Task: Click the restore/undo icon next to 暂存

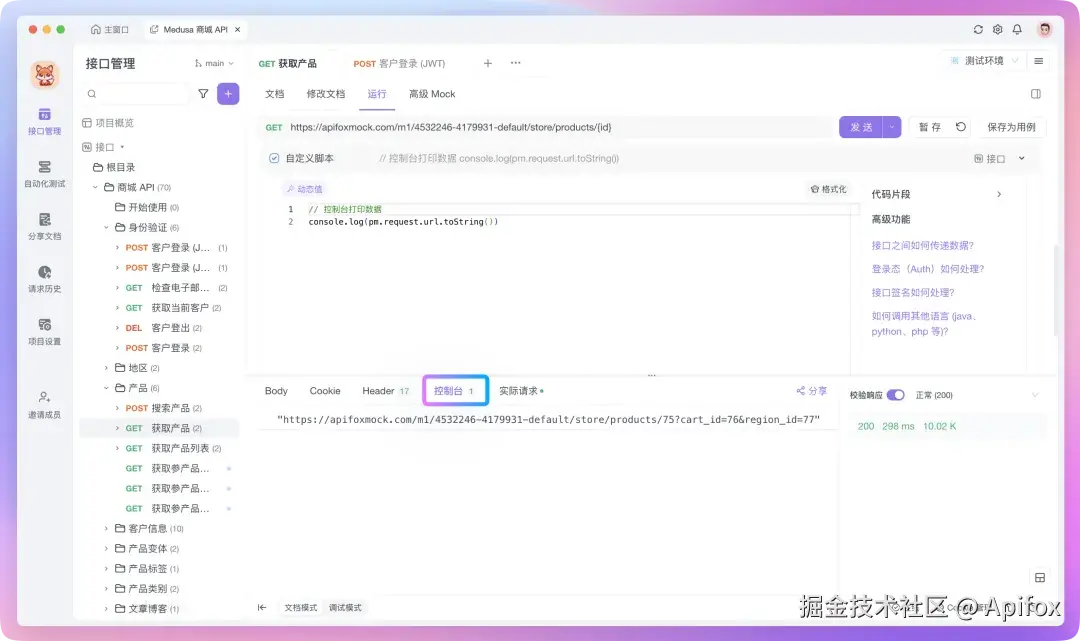Action: tap(961, 127)
